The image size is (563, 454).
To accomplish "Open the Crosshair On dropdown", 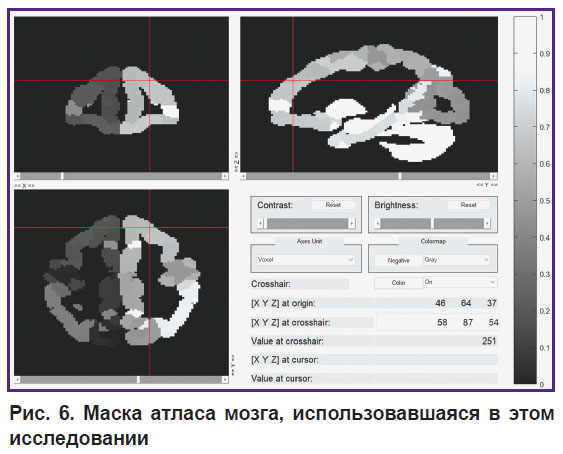I will coord(460,282).
